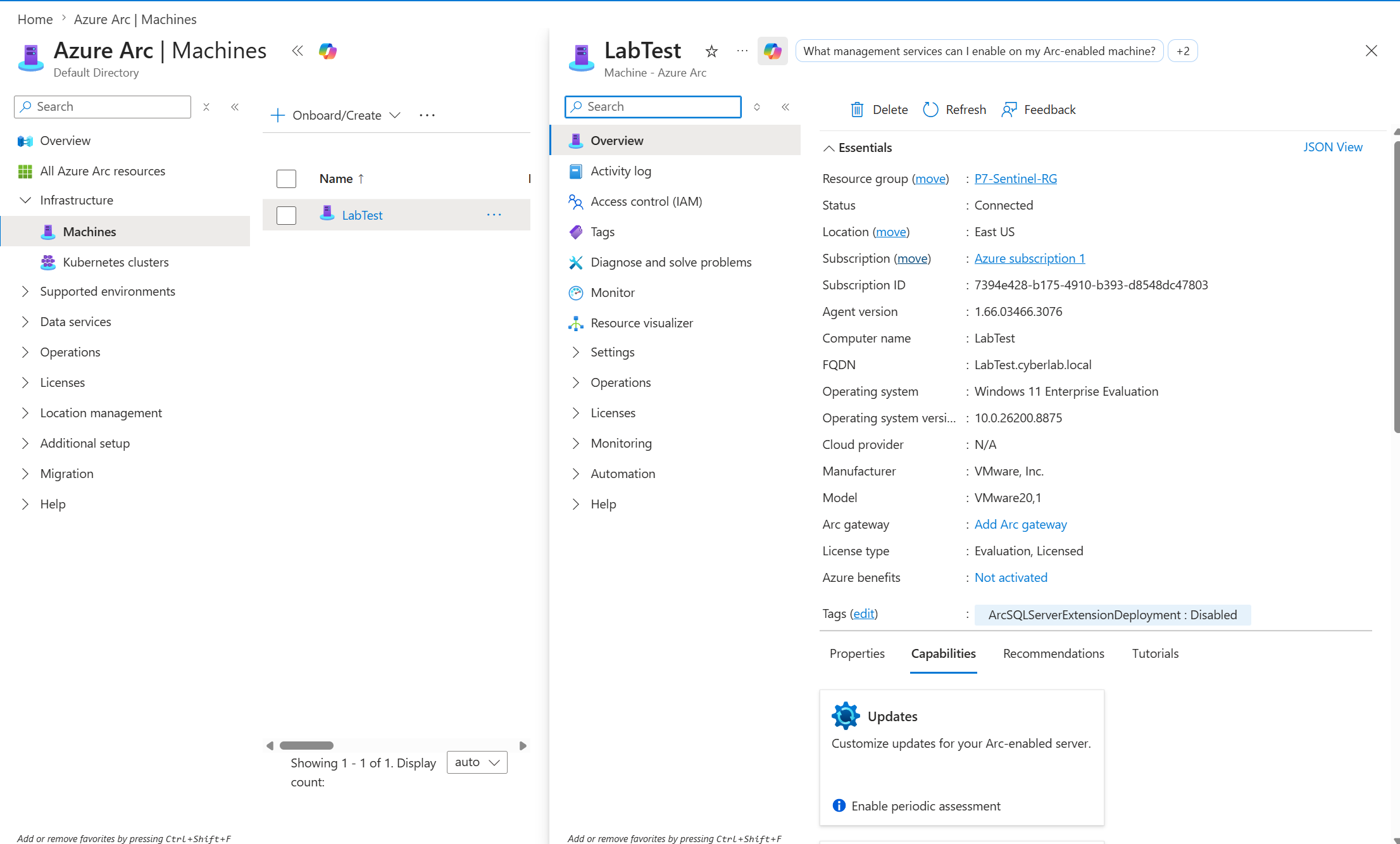The image size is (1400, 844).
Task: Collapse Azure Arc blade with double chevron
Action: pyautogui.click(x=297, y=51)
